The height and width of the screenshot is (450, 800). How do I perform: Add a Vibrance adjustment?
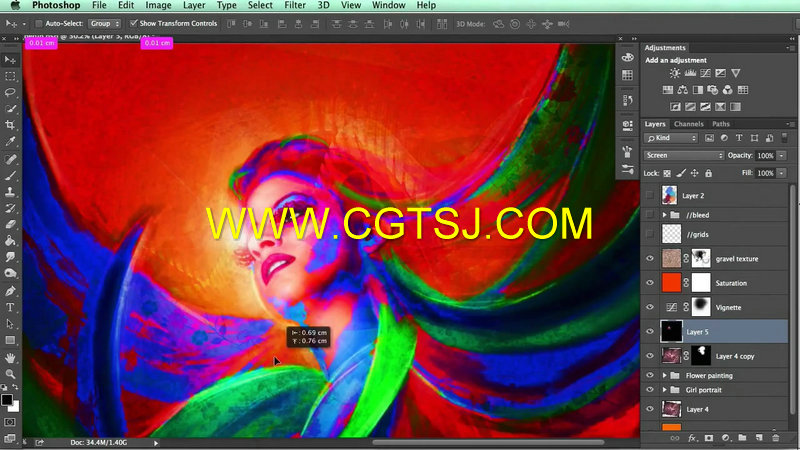tap(735, 73)
